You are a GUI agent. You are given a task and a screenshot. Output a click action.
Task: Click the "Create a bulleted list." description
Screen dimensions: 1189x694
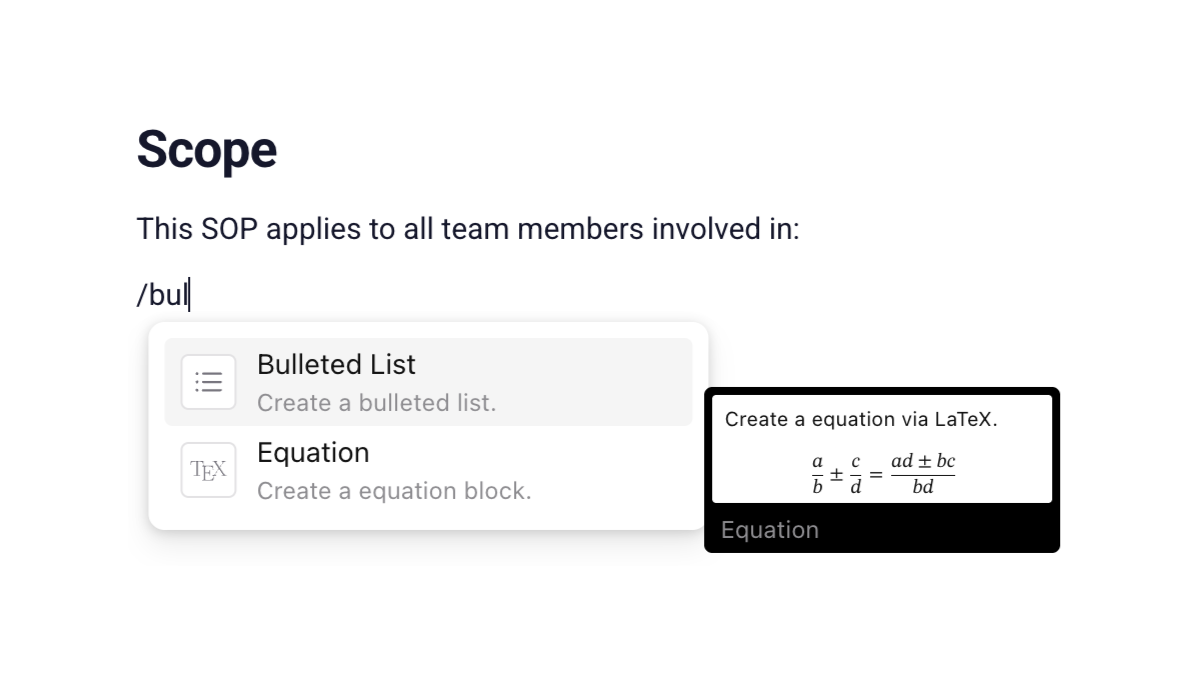pyautogui.click(x=376, y=403)
